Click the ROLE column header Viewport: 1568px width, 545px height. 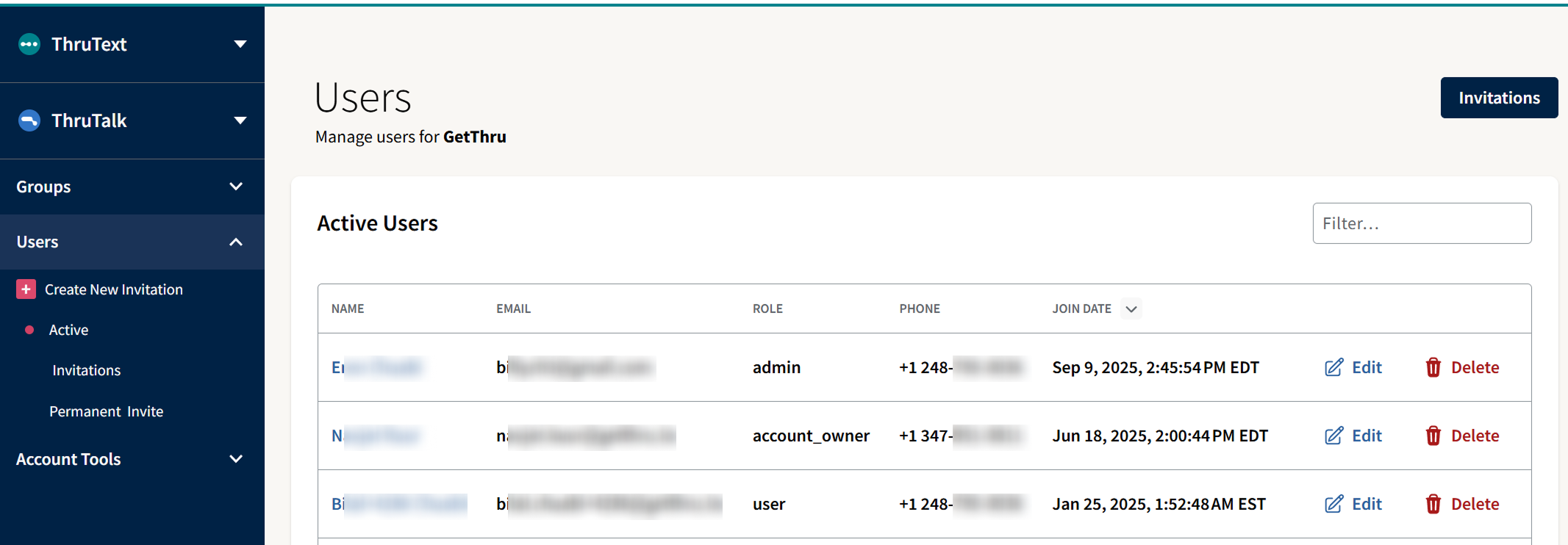(767, 308)
